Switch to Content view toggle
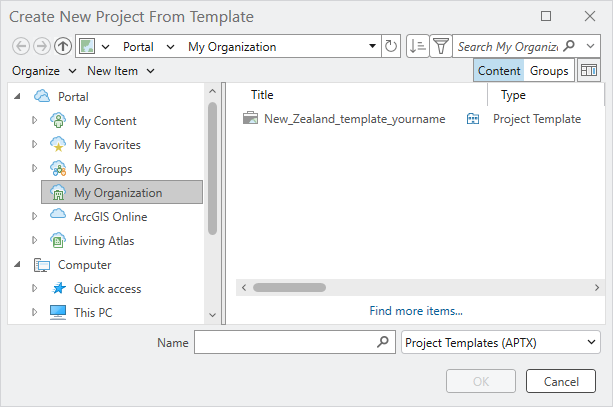The image size is (613, 407). pyautogui.click(x=499, y=71)
